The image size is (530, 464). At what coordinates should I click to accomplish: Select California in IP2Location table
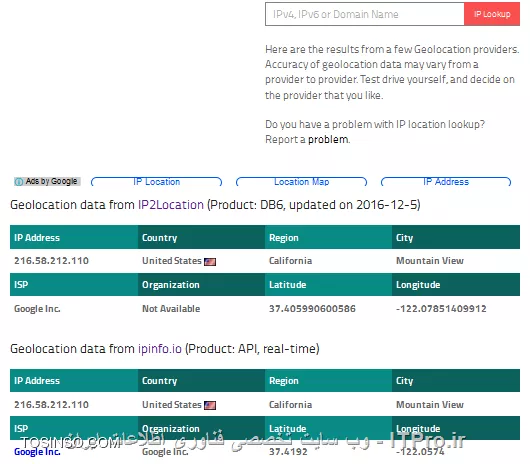pos(290,261)
